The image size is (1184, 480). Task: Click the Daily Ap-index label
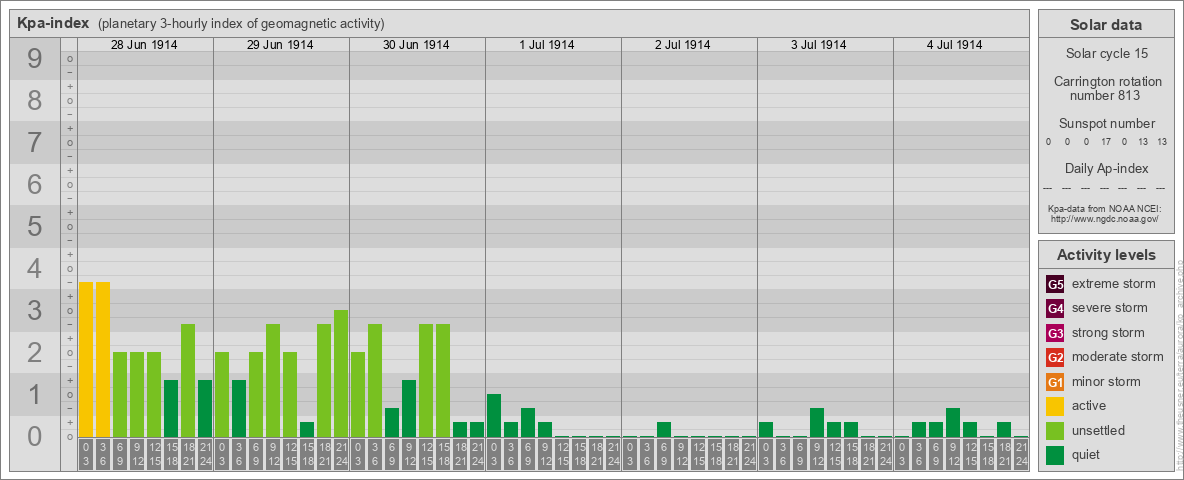(x=1106, y=168)
